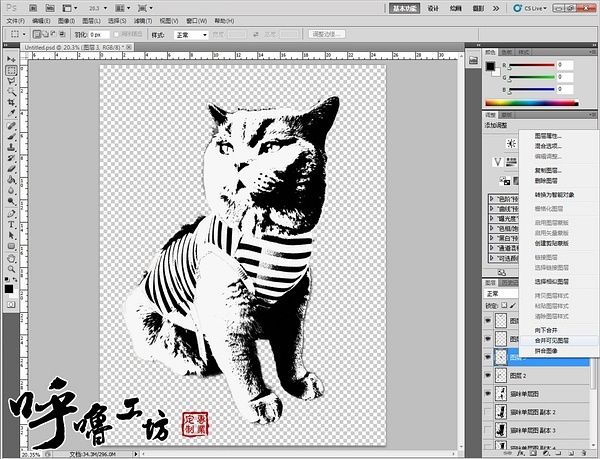Show the 猫咪单层图 副本 2 layer
600x459 pixels.
coord(488,412)
